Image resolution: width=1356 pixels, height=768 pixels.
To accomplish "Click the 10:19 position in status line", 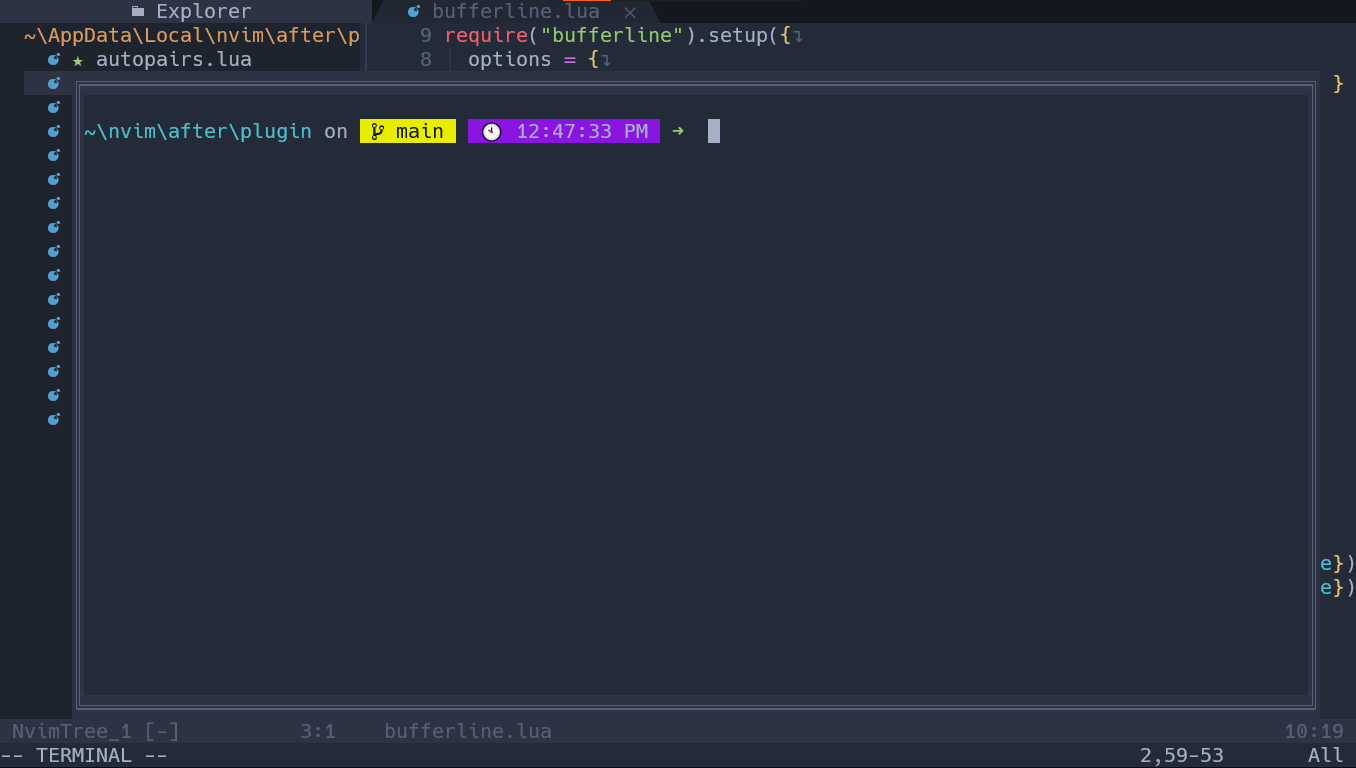I will [x=1314, y=731].
